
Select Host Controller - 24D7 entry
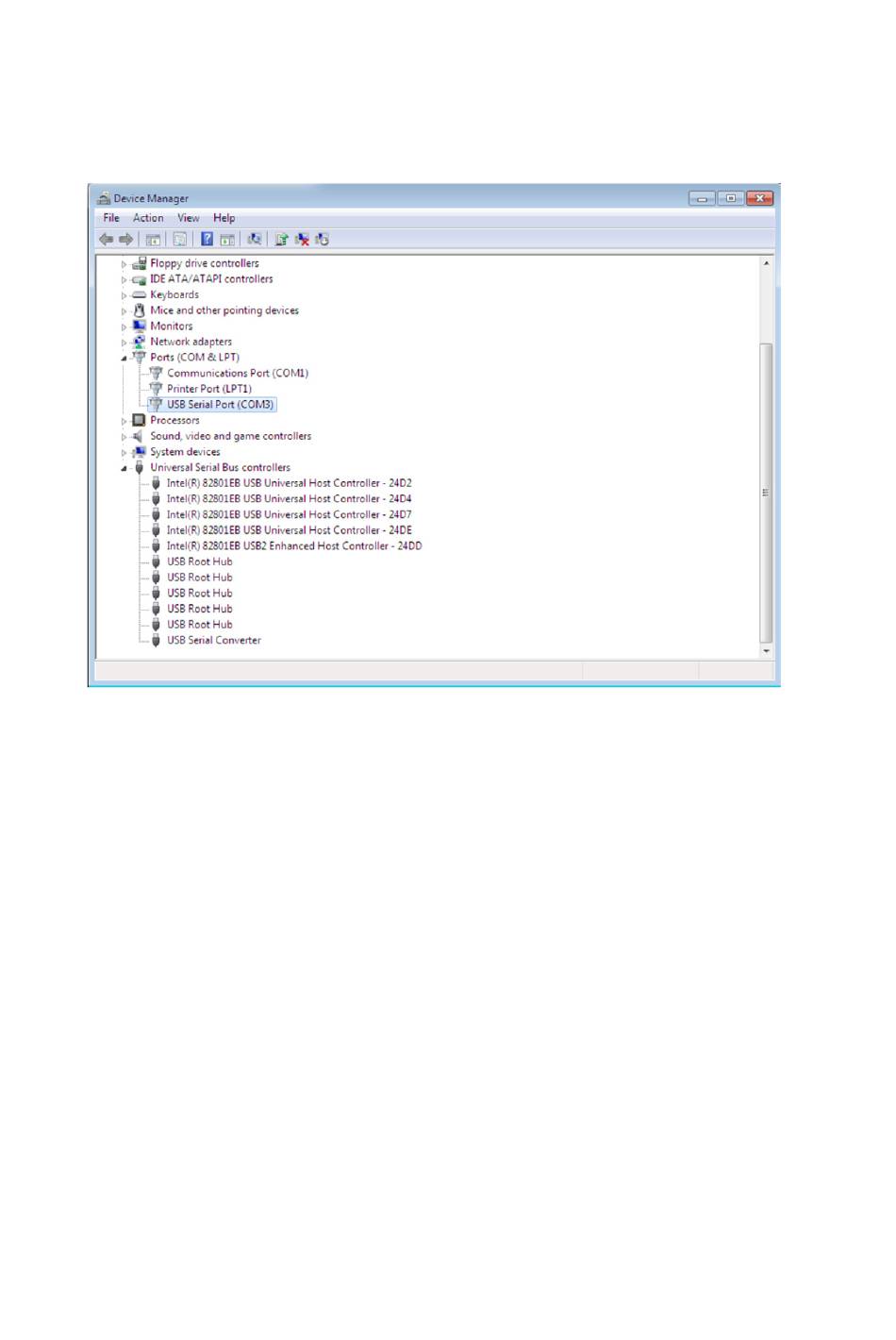[x=290, y=515]
